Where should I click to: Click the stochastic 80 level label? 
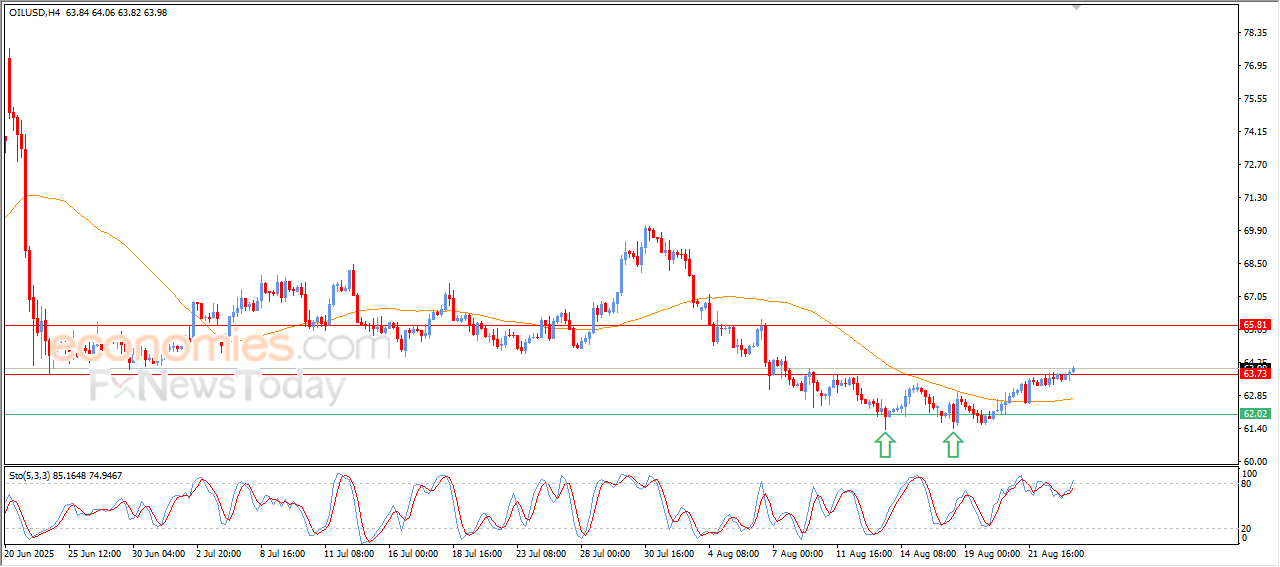coord(1247,484)
